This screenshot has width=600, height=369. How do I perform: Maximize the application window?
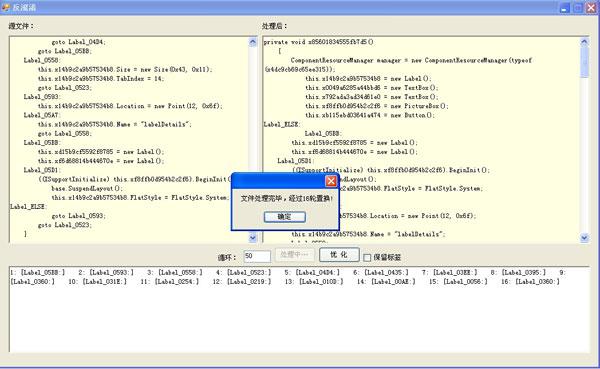pos(578,8)
